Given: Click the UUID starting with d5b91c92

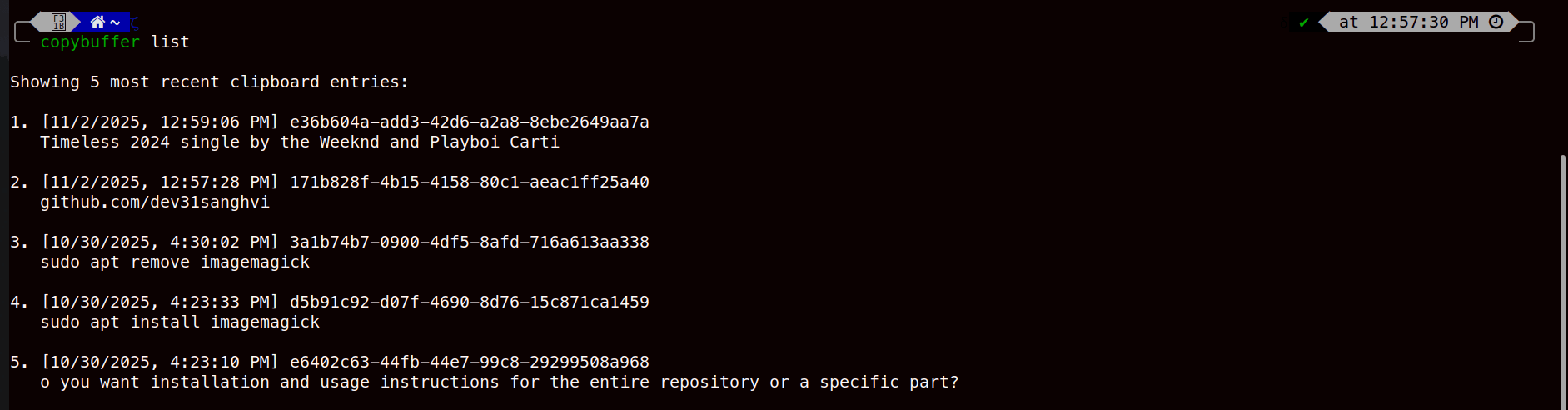Looking at the screenshot, I should [470, 302].
